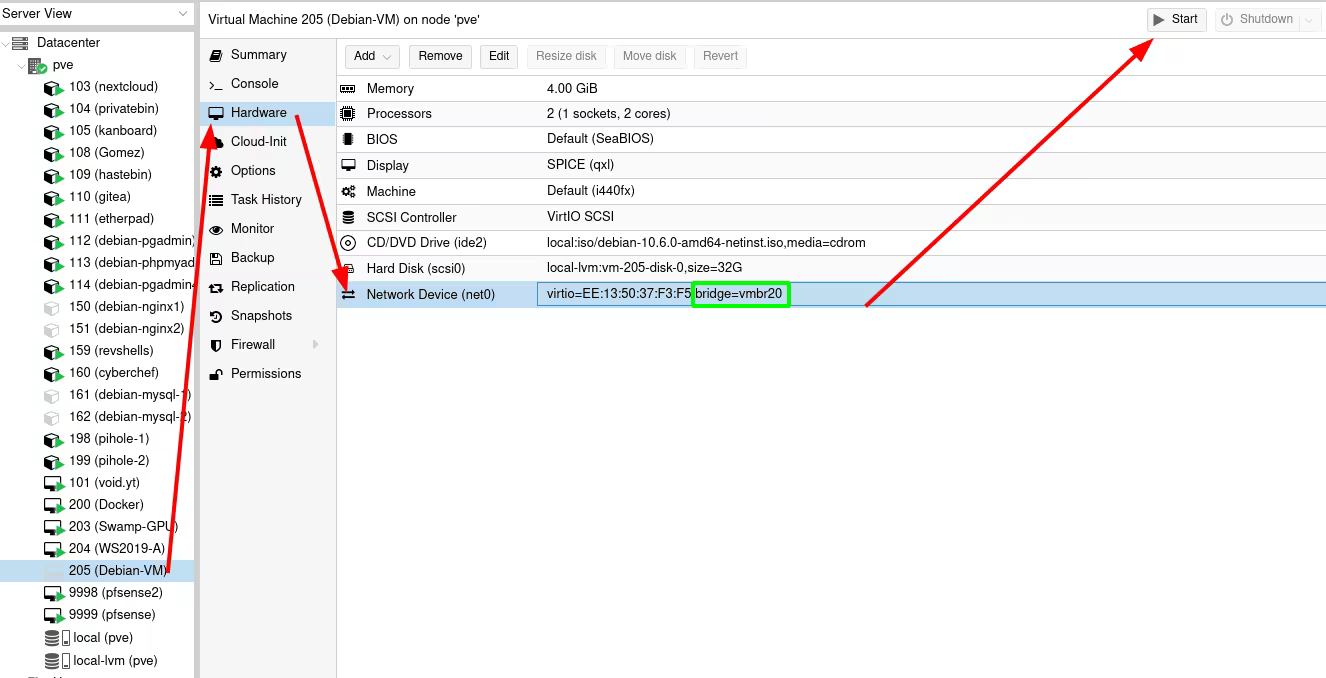Screen dimensions: 1326x678
Task: Click the Backup floppy-disk icon
Action: coord(215,258)
